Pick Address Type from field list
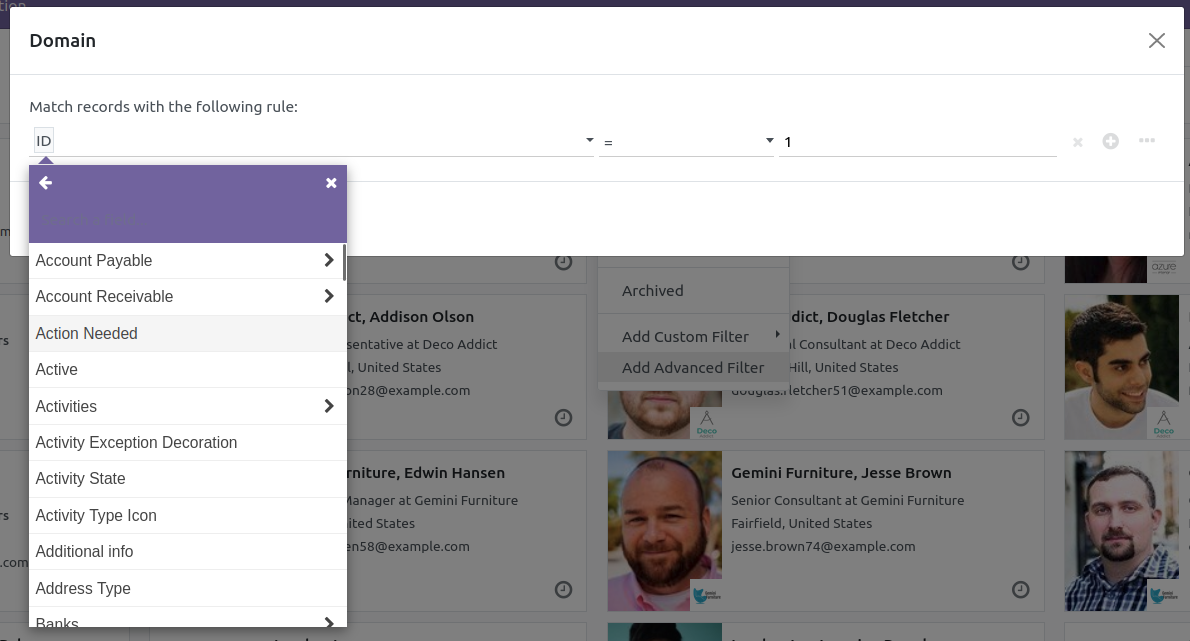The width and height of the screenshot is (1190, 641). click(83, 588)
